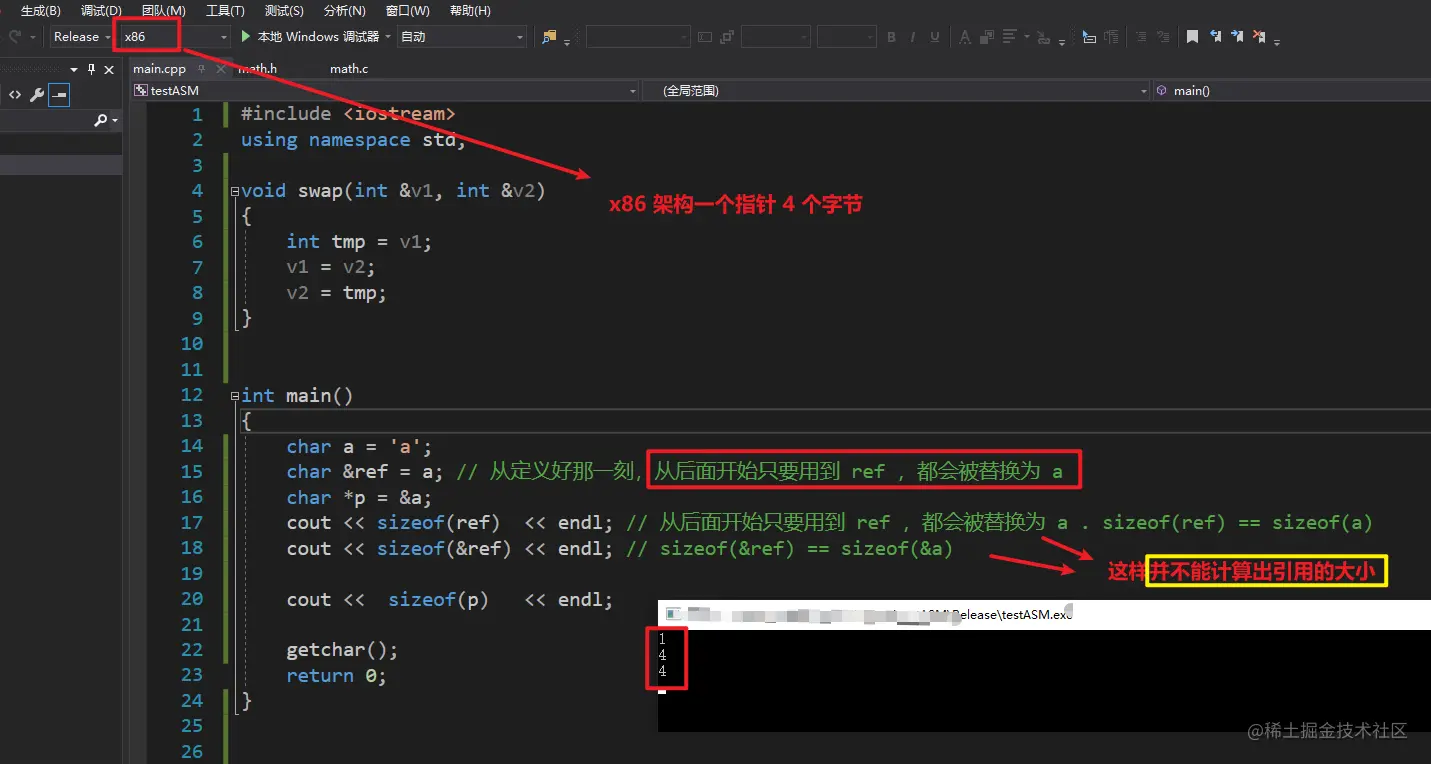Click the 'using namespace std;' line
The image size is (1431, 764).
click(x=353, y=140)
